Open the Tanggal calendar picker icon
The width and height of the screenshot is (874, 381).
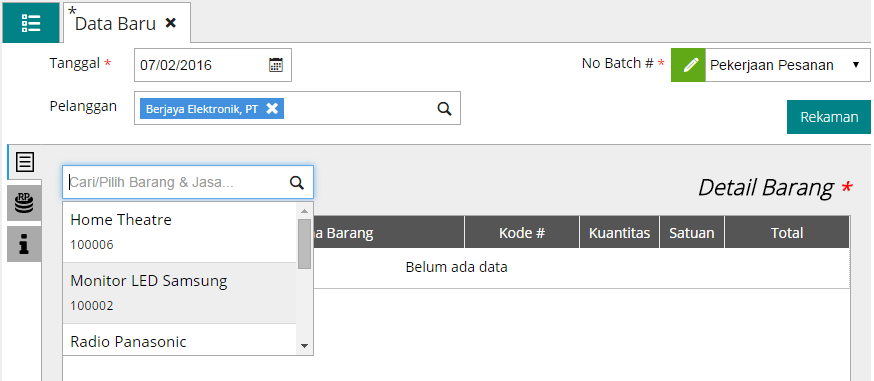click(276, 65)
